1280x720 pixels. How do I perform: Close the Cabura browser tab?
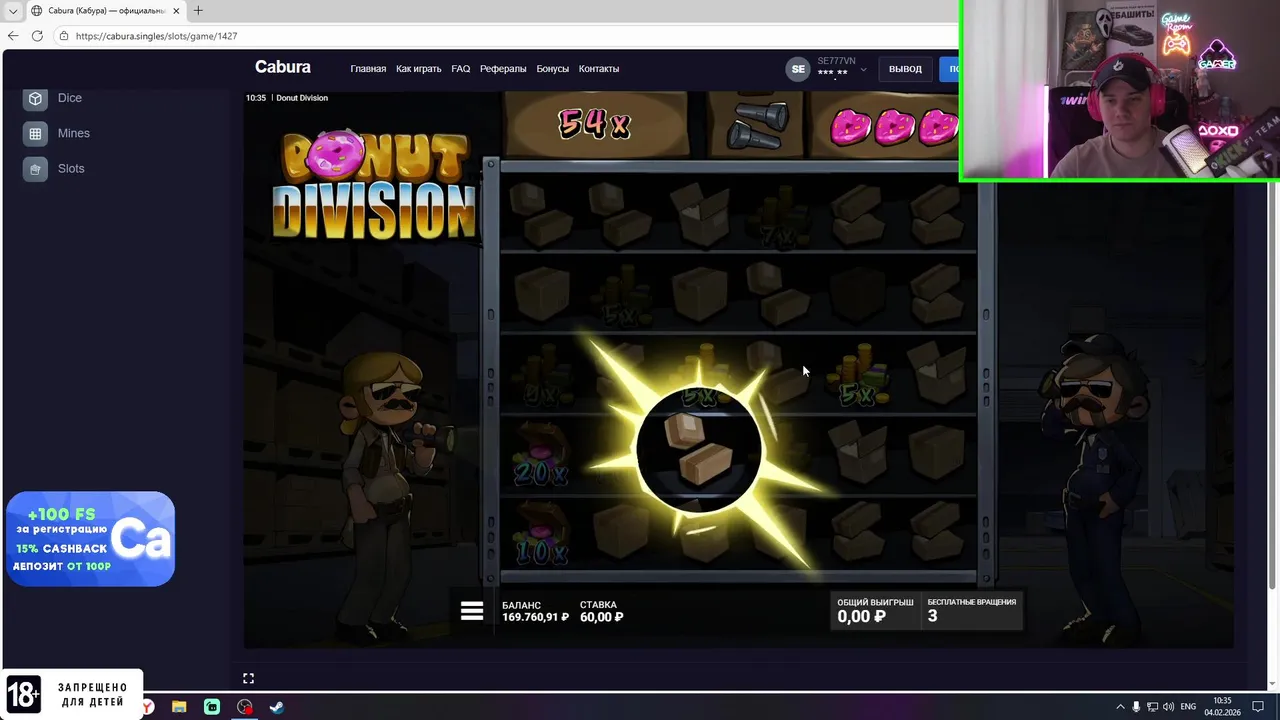click(x=177, y=11)
